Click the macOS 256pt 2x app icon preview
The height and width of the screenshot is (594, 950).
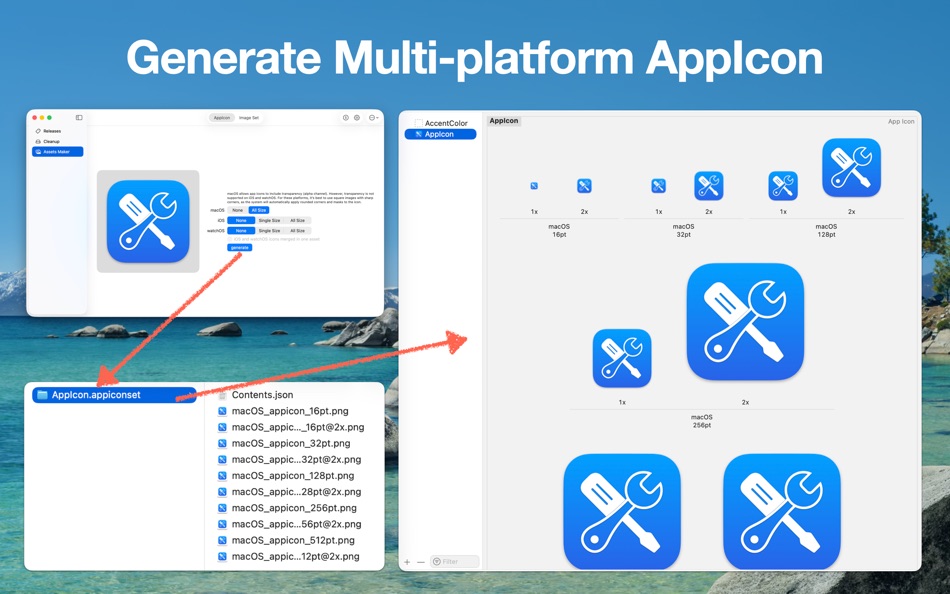pos(744,322)
